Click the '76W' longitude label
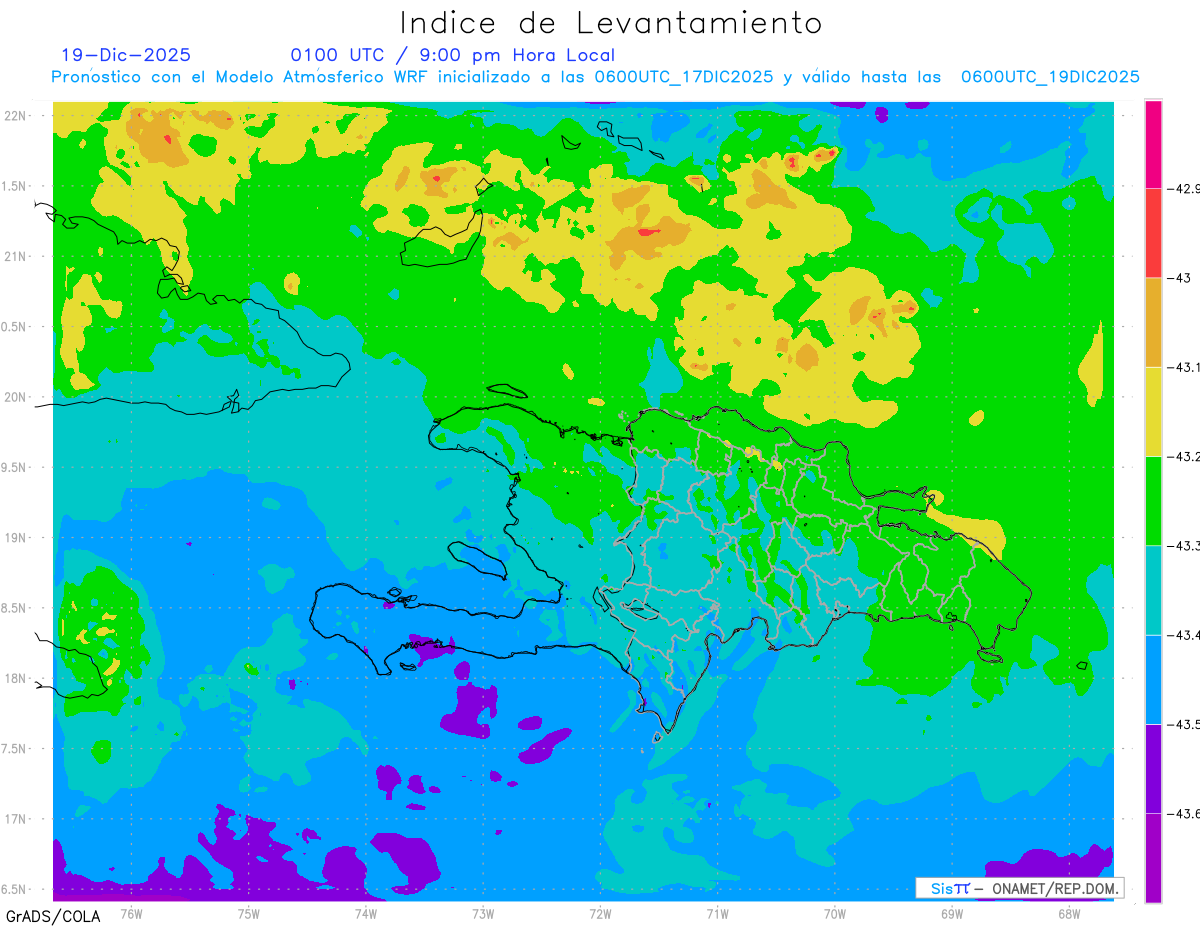This screenshot has height=927, width=1200. tap(131, 913)
